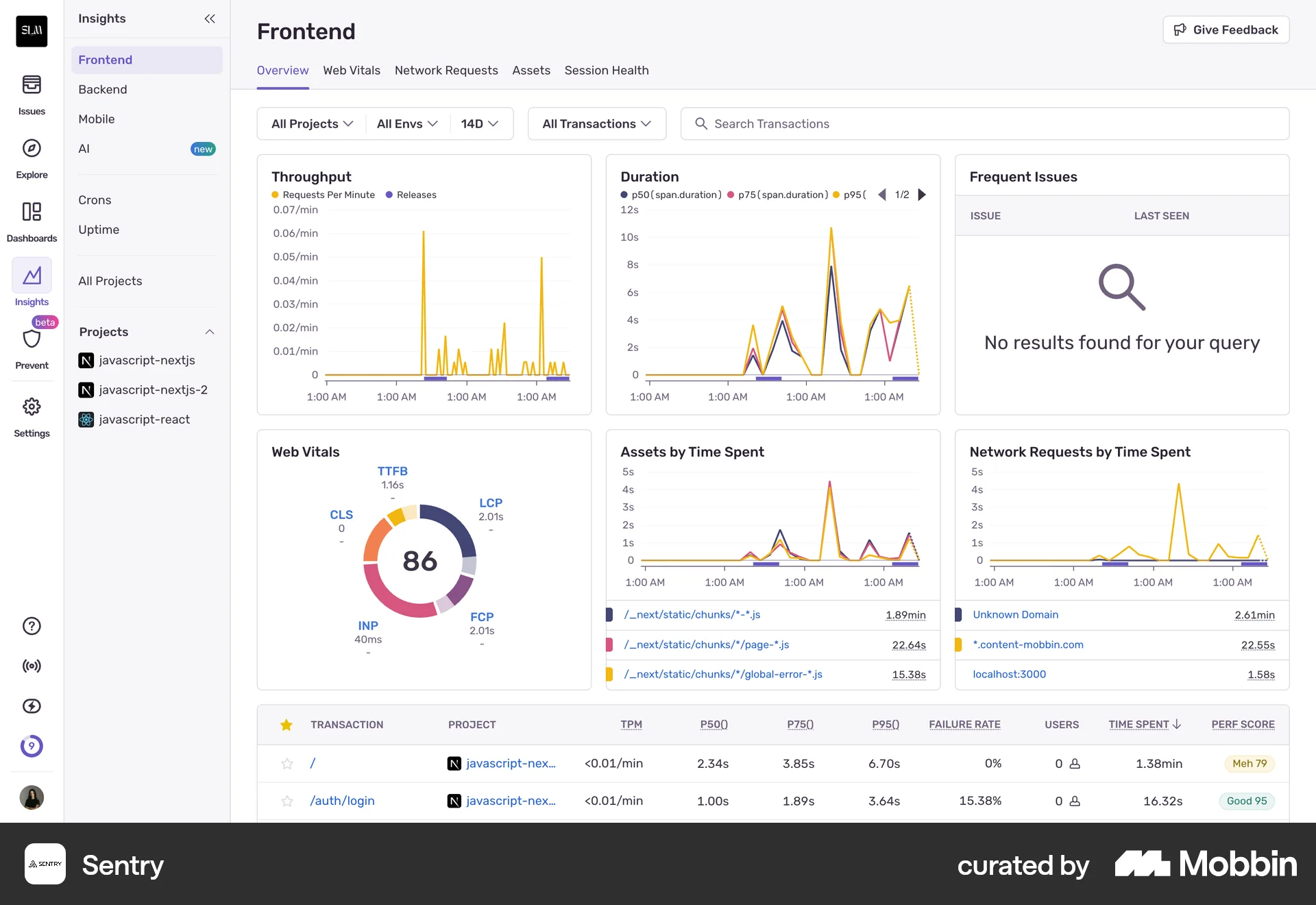
Task: Switch to the Web Vitals tab
Action: click(x=352, y=70)
